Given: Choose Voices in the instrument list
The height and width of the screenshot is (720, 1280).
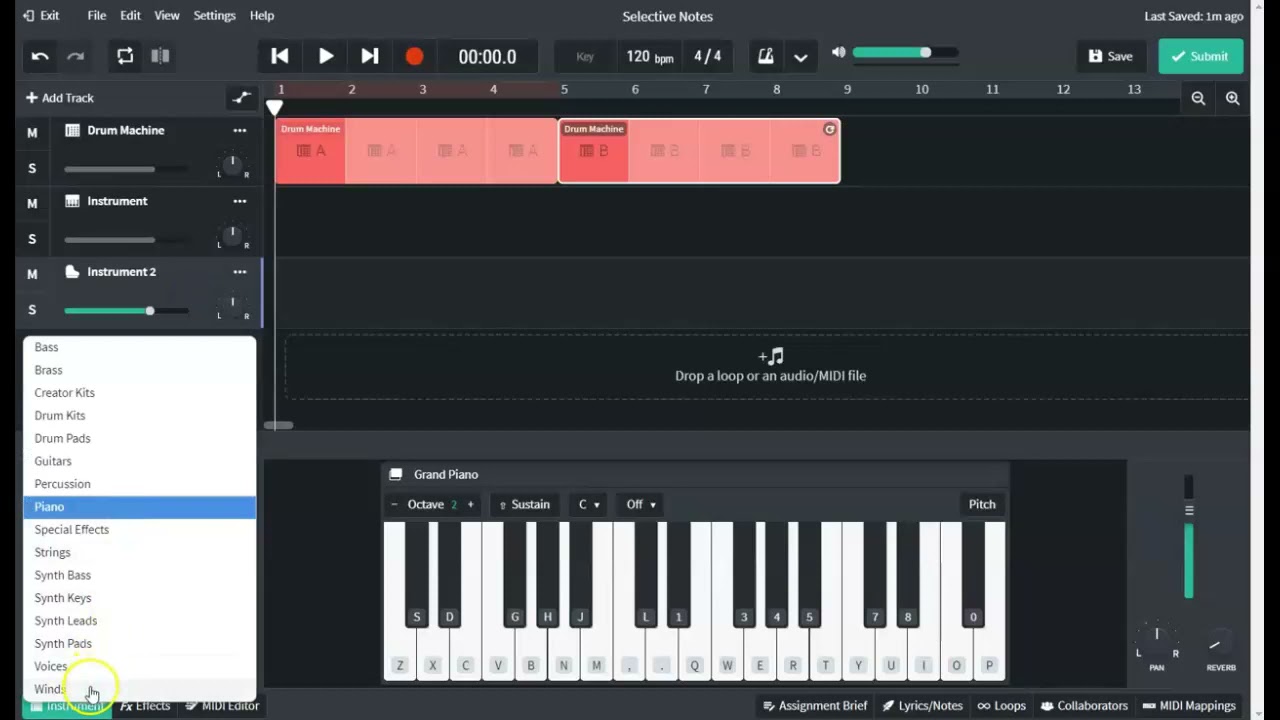Looking at the screenshot, I should pyautogui.click(x=140, y=666).
